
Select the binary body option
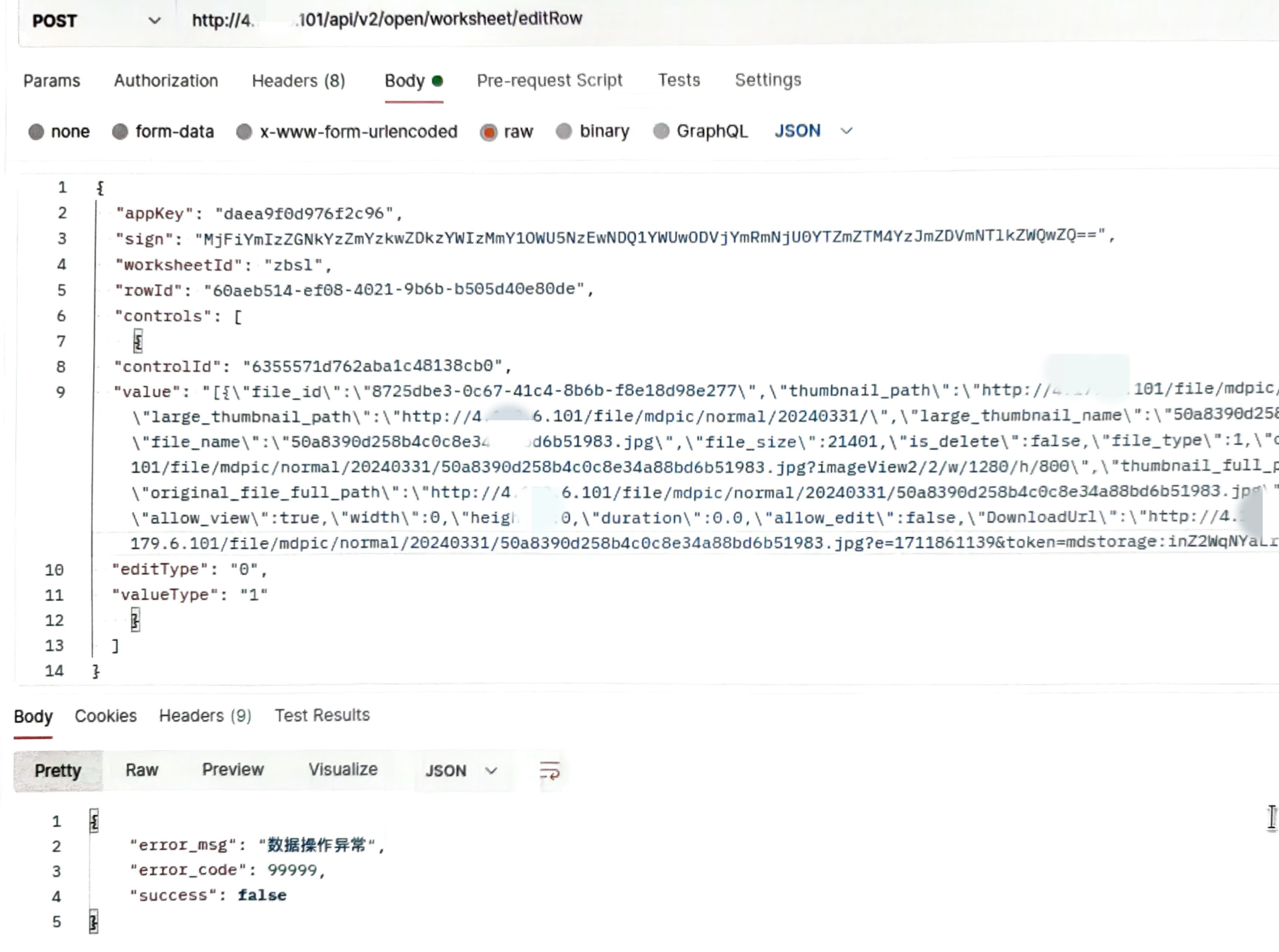point(564,132)
